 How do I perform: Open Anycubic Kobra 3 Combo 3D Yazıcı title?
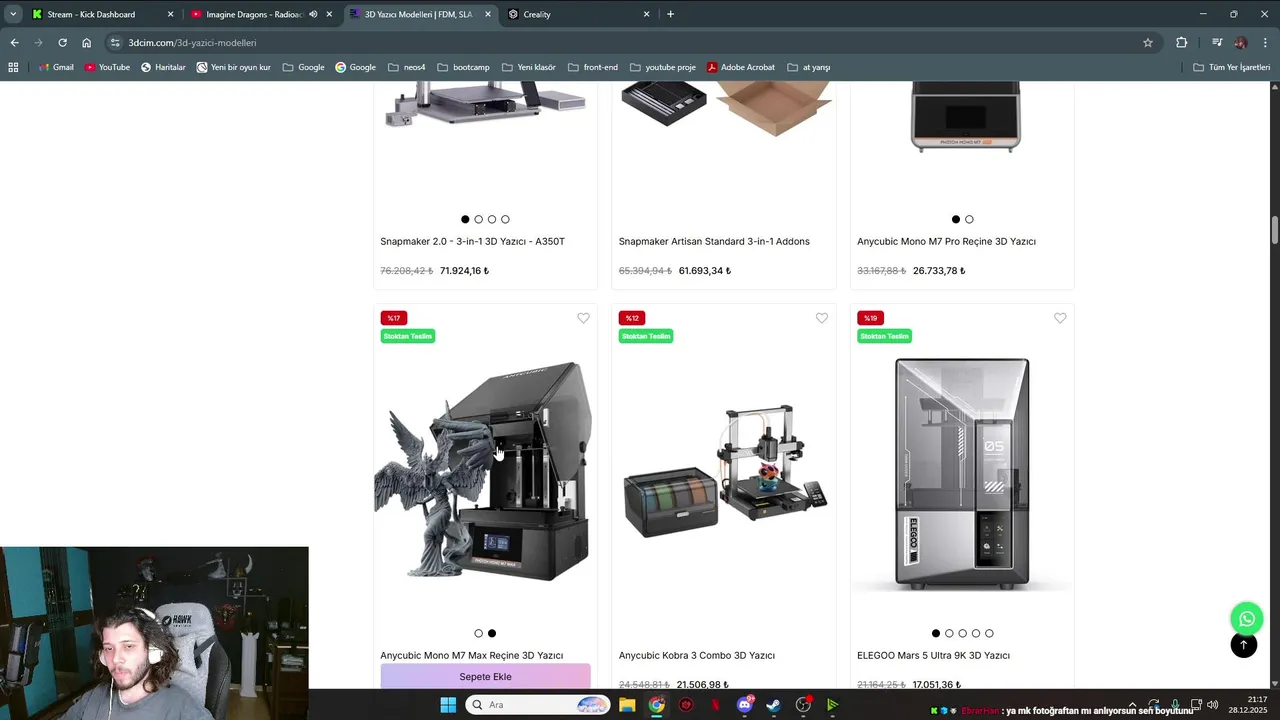pos(697,656)
